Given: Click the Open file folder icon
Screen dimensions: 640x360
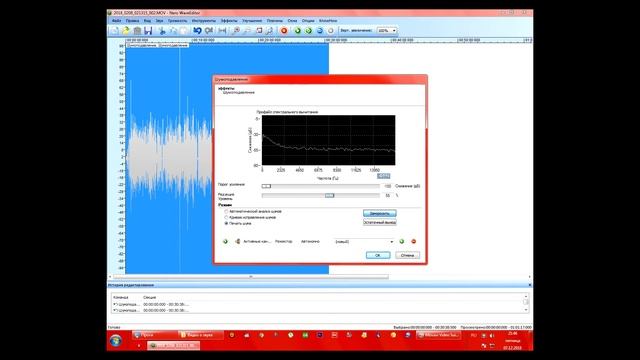Looking at the screenshot, I should 126,31.
